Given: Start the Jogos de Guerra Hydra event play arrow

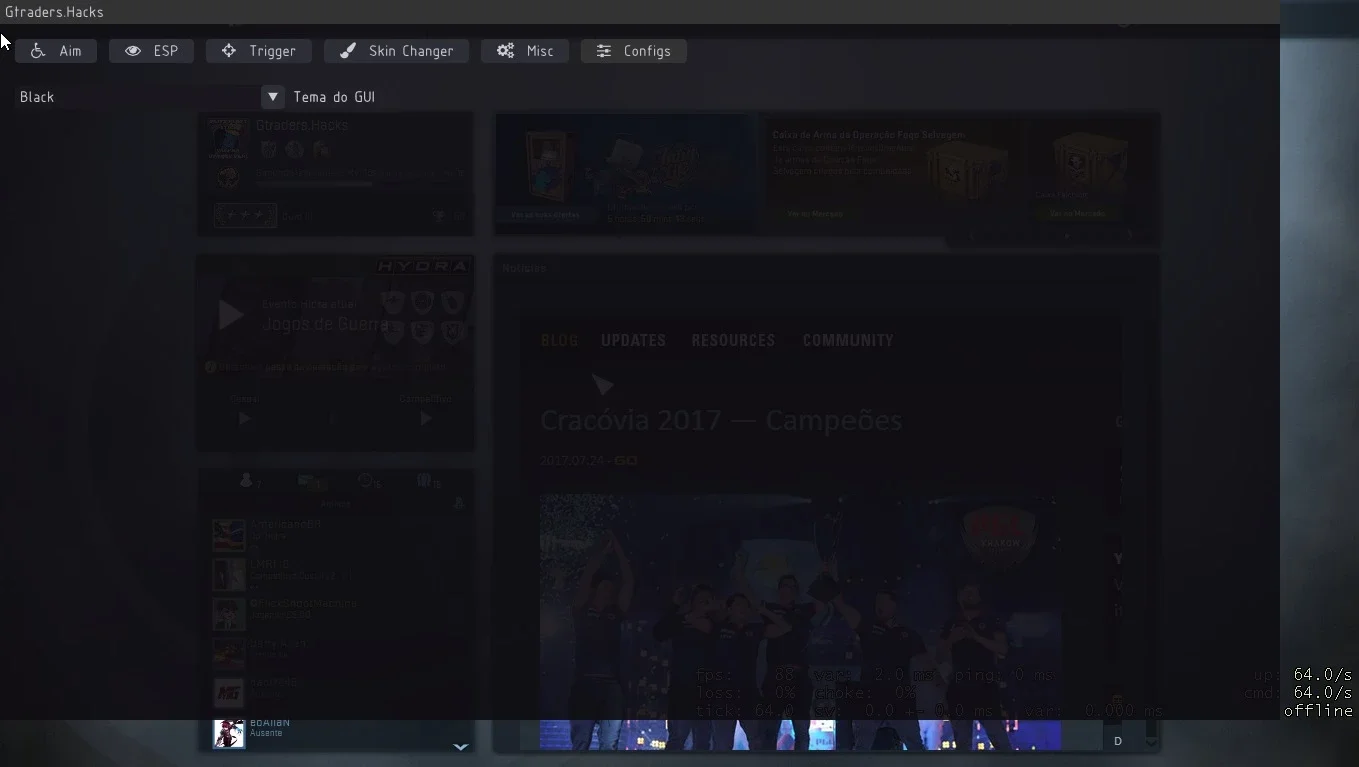Looking at the screenshot, I should click(230, 315).
